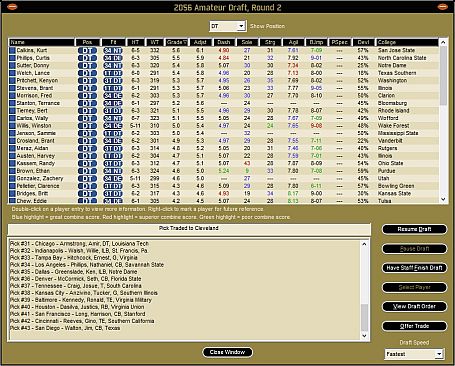Click the blue marker beside Sutter, Donny

12,65
